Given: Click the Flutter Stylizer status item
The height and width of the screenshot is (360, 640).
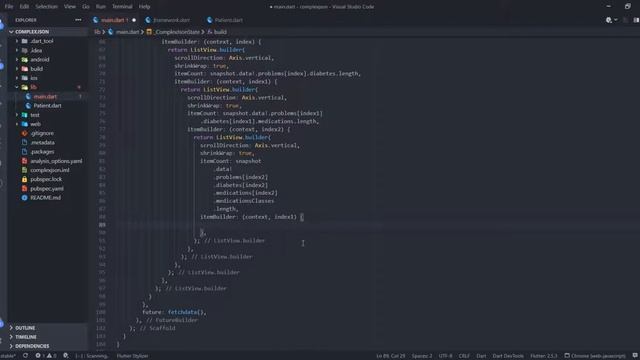Looking at the screenshot, I should click(x=133, y=356).
